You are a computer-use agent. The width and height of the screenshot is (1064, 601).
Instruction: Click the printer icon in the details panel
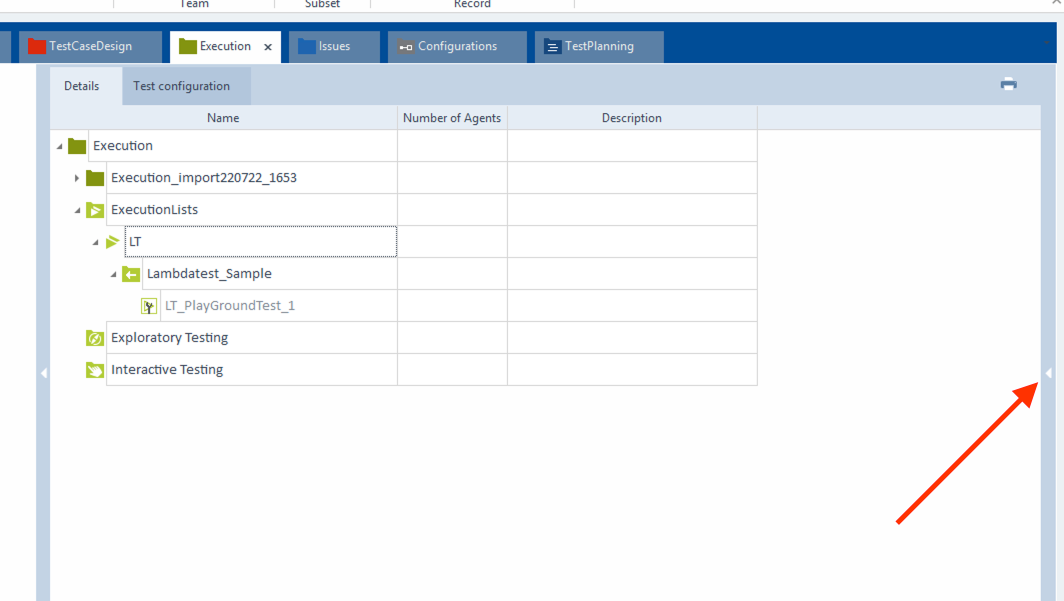click(1008, 85)
